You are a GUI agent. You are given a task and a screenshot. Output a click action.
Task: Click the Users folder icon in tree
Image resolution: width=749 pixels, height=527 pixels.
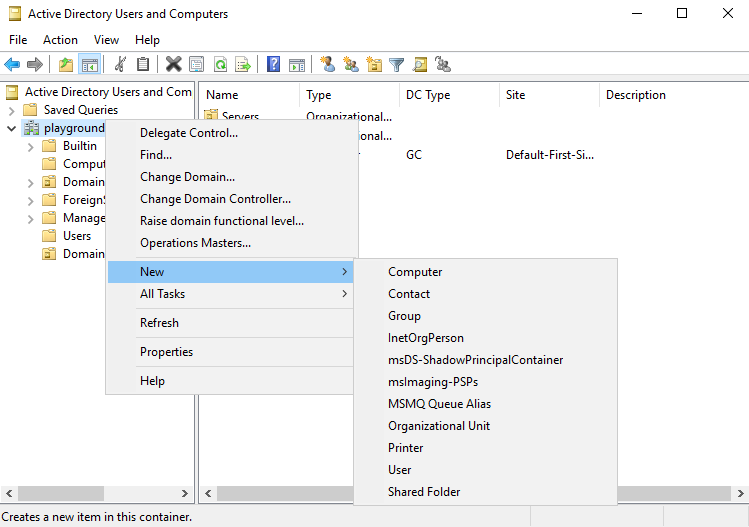click(x=49, y=236)
